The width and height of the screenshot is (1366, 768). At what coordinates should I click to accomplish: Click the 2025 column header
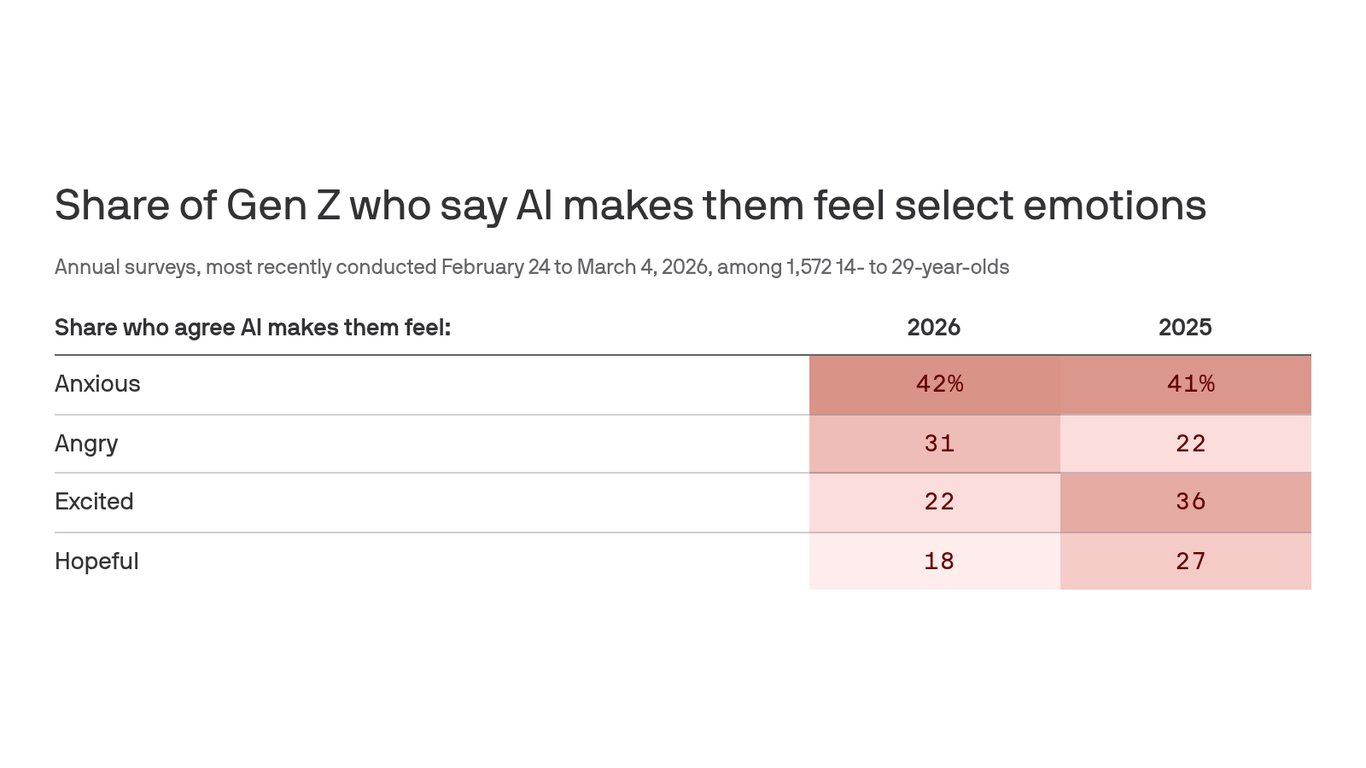coord(1185,327)
